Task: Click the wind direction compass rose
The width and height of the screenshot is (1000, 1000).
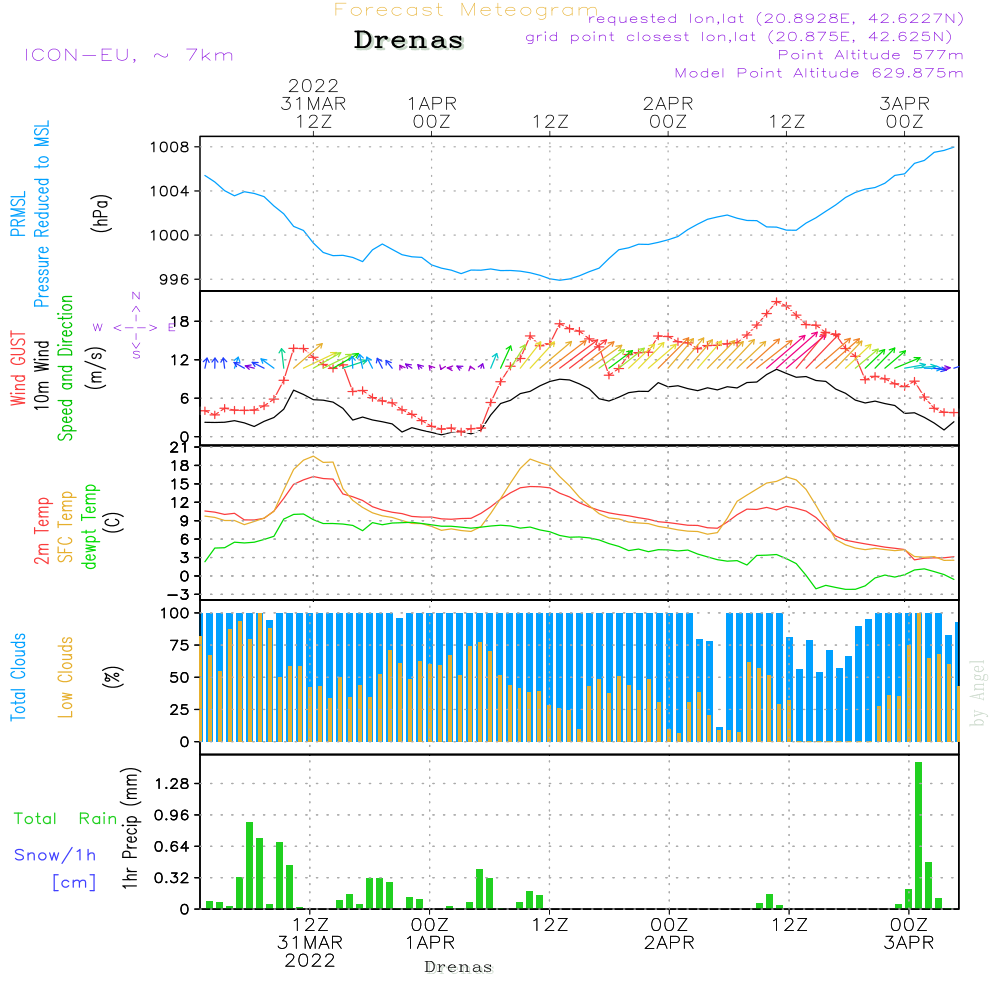Action: [x=135, y=326]
